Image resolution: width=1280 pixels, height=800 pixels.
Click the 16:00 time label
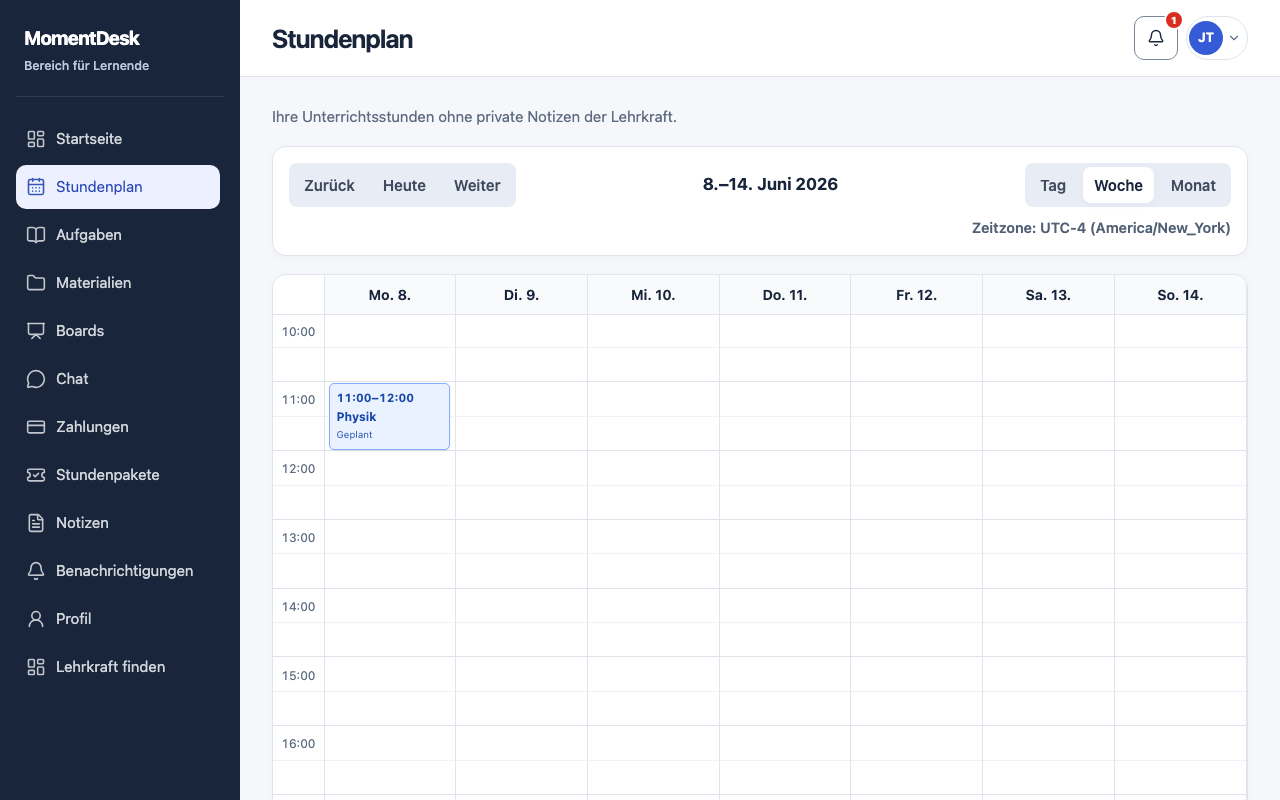pyautogui.click(x=298, y=744)
